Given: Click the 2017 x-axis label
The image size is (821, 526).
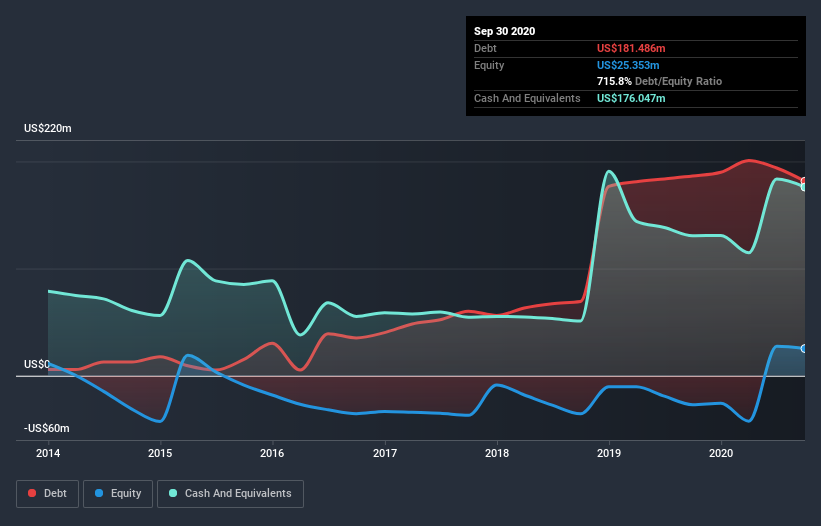Looking at the screenshot, I should pyautogui.click(x=385, y=453).
